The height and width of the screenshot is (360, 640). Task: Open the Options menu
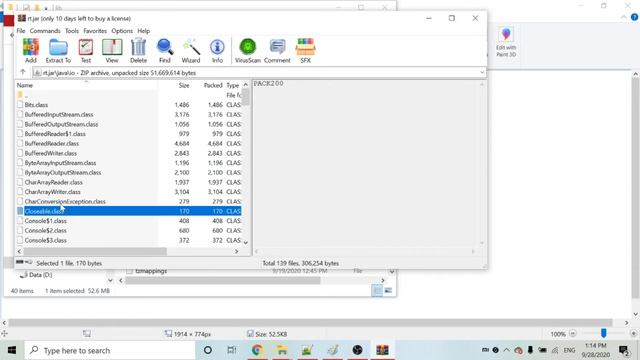[x=122, y=31]
